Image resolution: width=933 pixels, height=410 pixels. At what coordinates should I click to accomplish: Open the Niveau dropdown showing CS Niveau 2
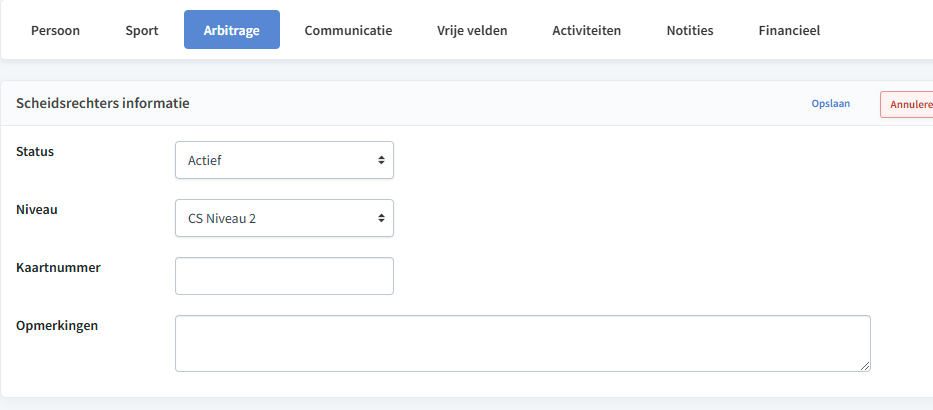coord(284,218)
